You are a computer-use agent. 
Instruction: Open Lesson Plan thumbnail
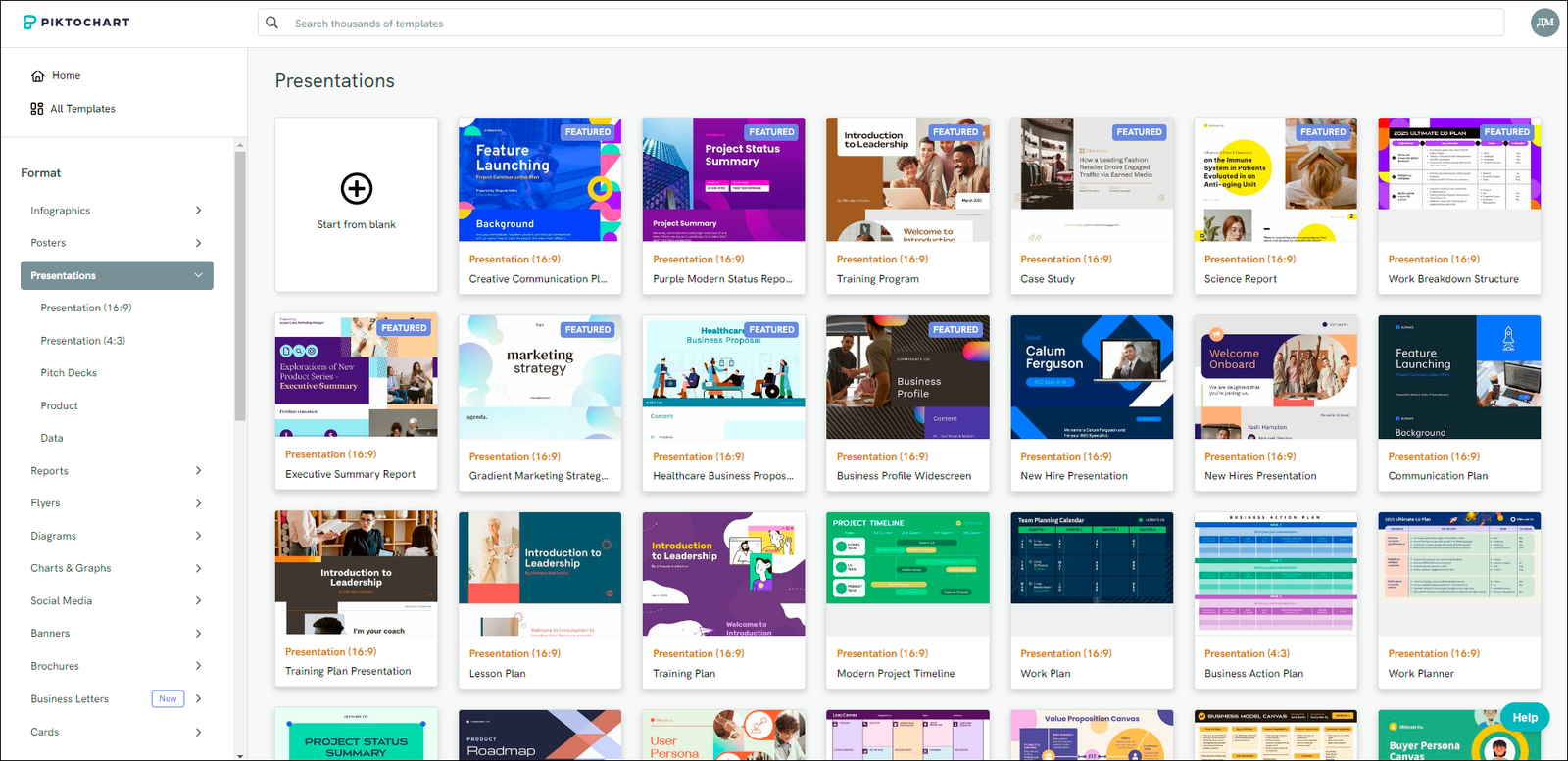(540, 574)
